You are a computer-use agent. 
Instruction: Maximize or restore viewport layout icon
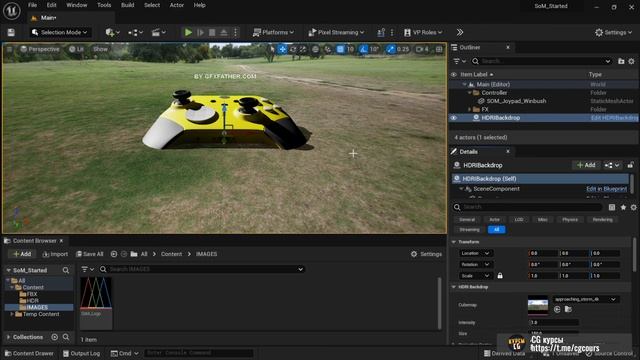439,49
